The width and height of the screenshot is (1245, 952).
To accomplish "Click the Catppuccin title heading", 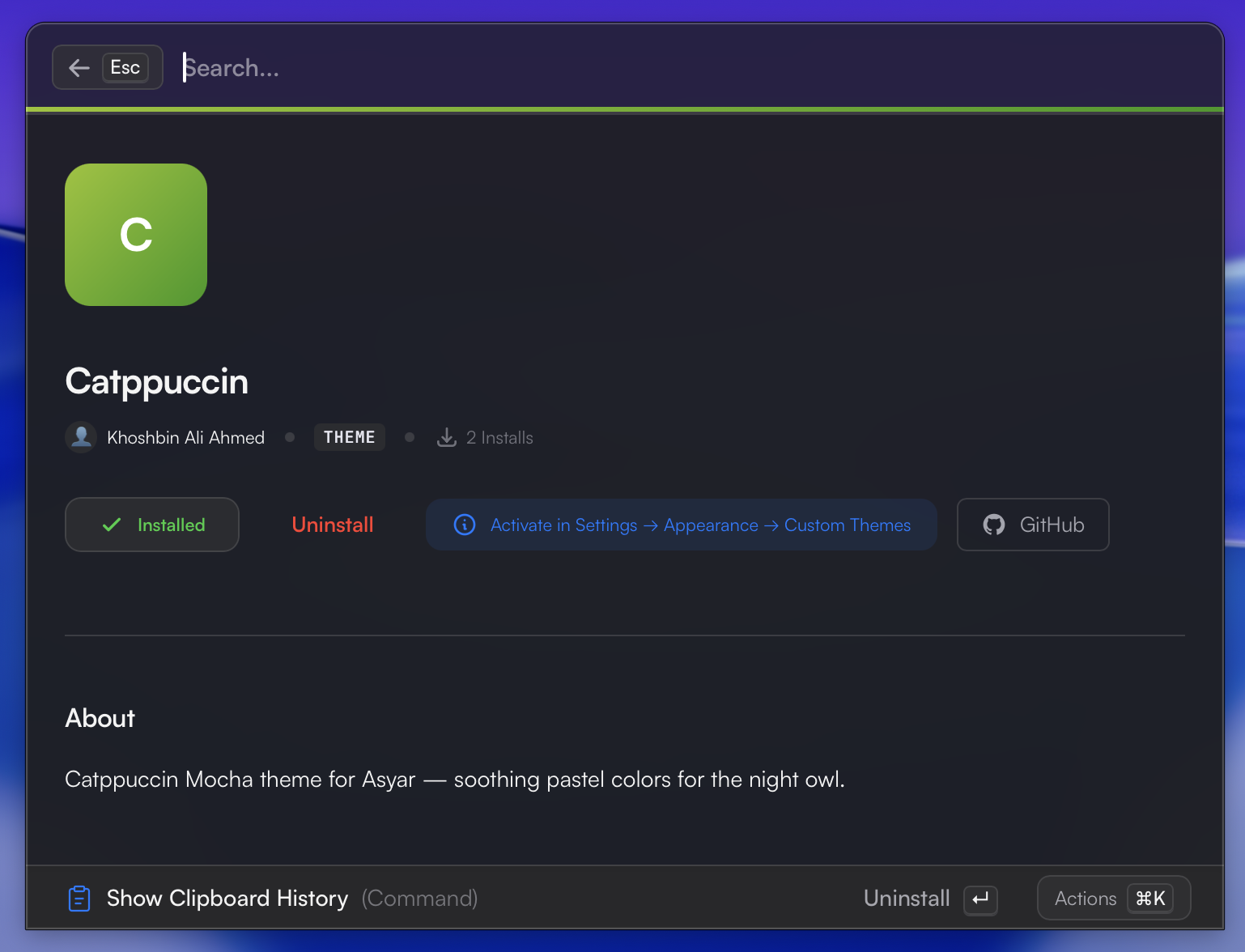I will (x=157, y=381).
